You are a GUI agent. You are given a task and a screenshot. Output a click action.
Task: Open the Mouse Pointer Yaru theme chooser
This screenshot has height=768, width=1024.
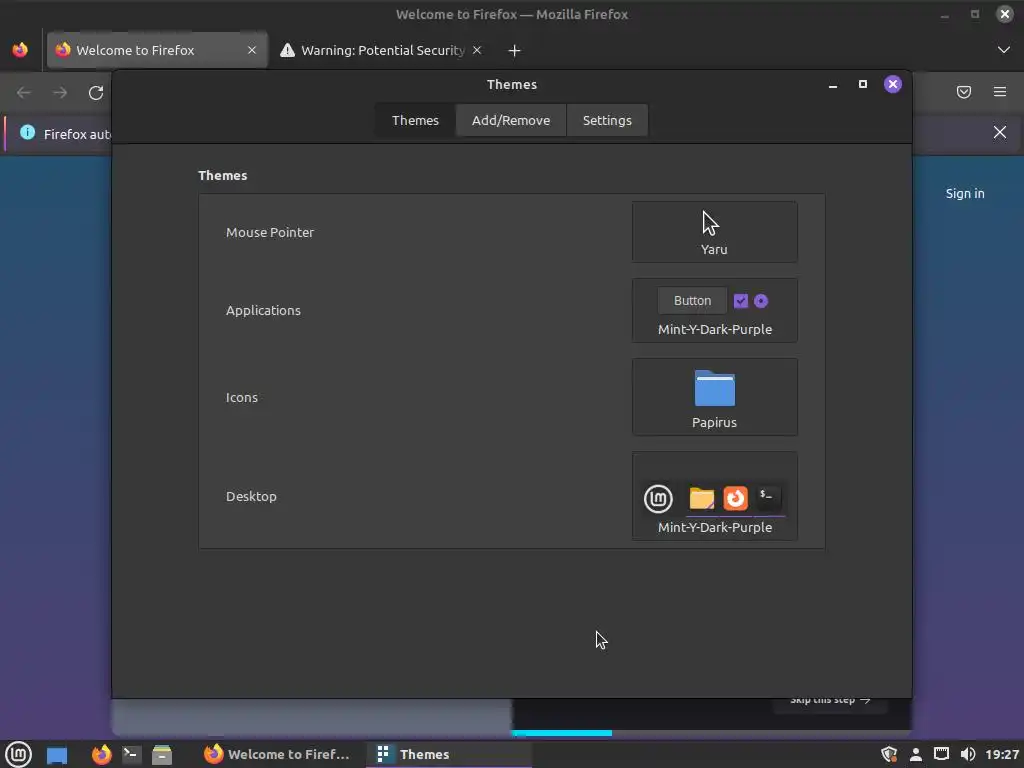tap(714, 232)
